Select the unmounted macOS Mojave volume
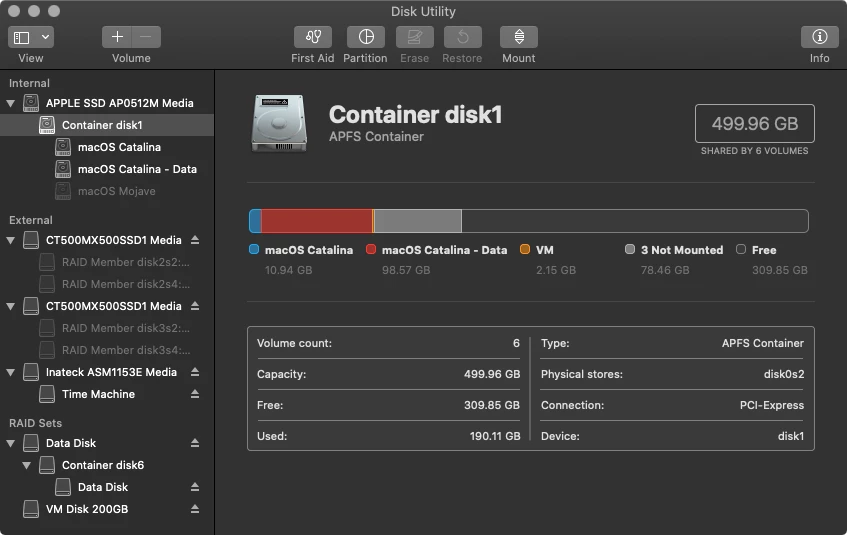 (107, 191)
